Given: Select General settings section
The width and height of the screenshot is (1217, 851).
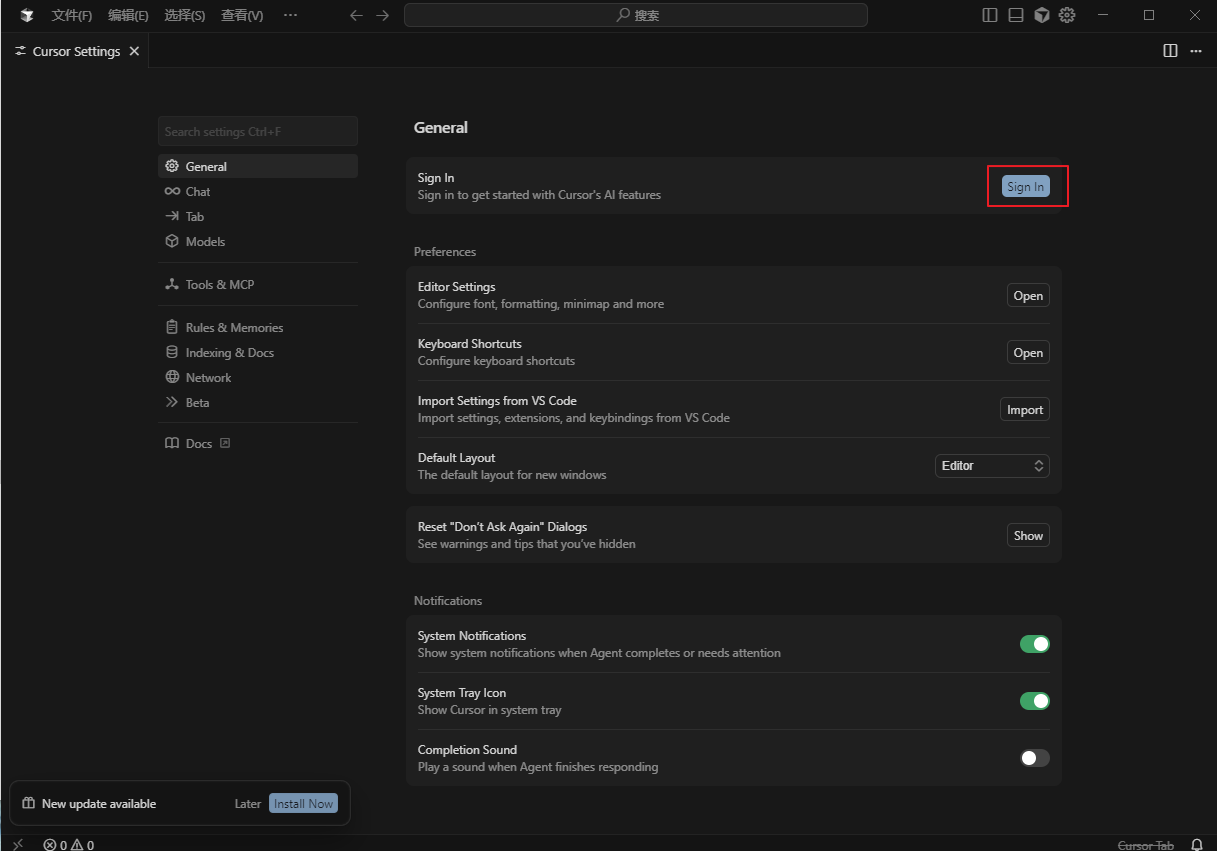Looking at the screenshot, I should tap(258, 166).
